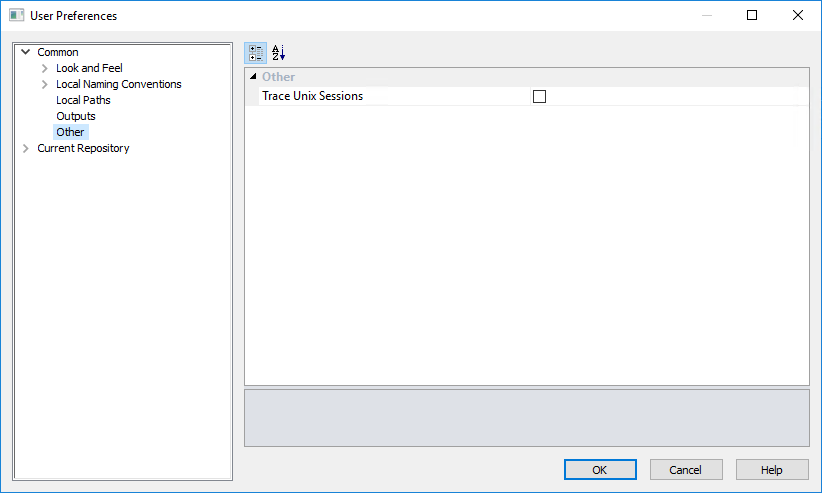Close the User Preferences dialog
824x493 pixels.
(797, 16)
